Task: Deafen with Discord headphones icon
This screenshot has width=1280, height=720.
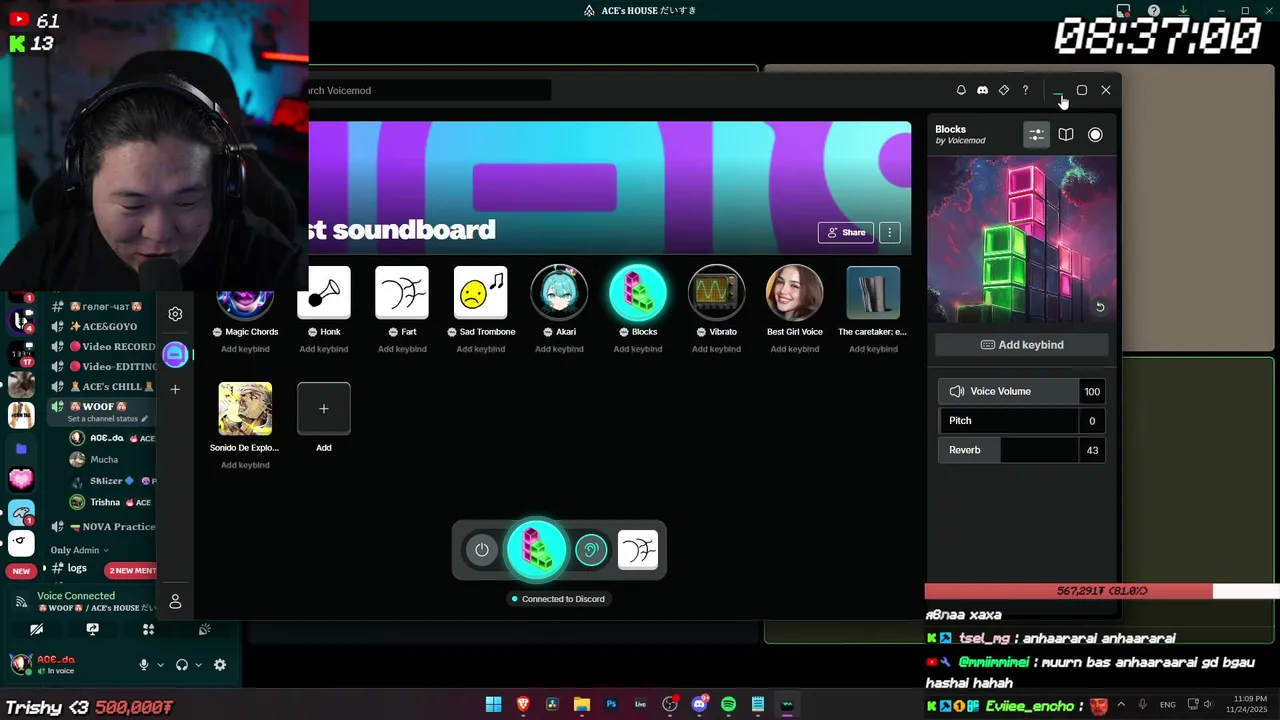Action: coord(182,665)
